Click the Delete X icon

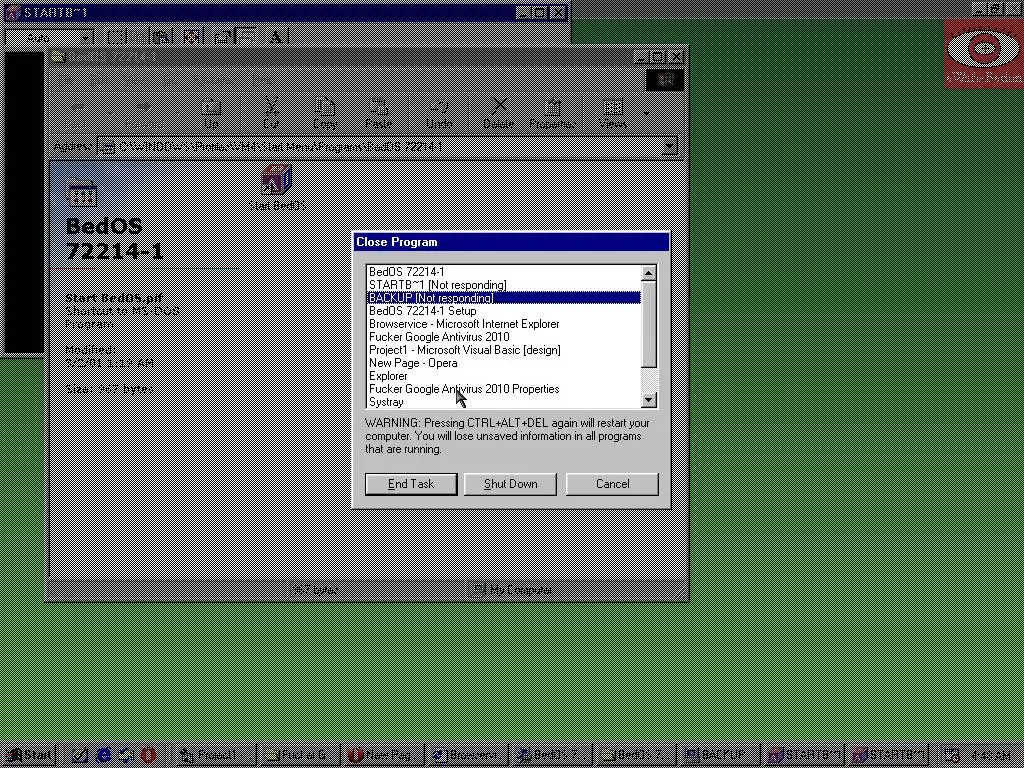pos(499,114)
